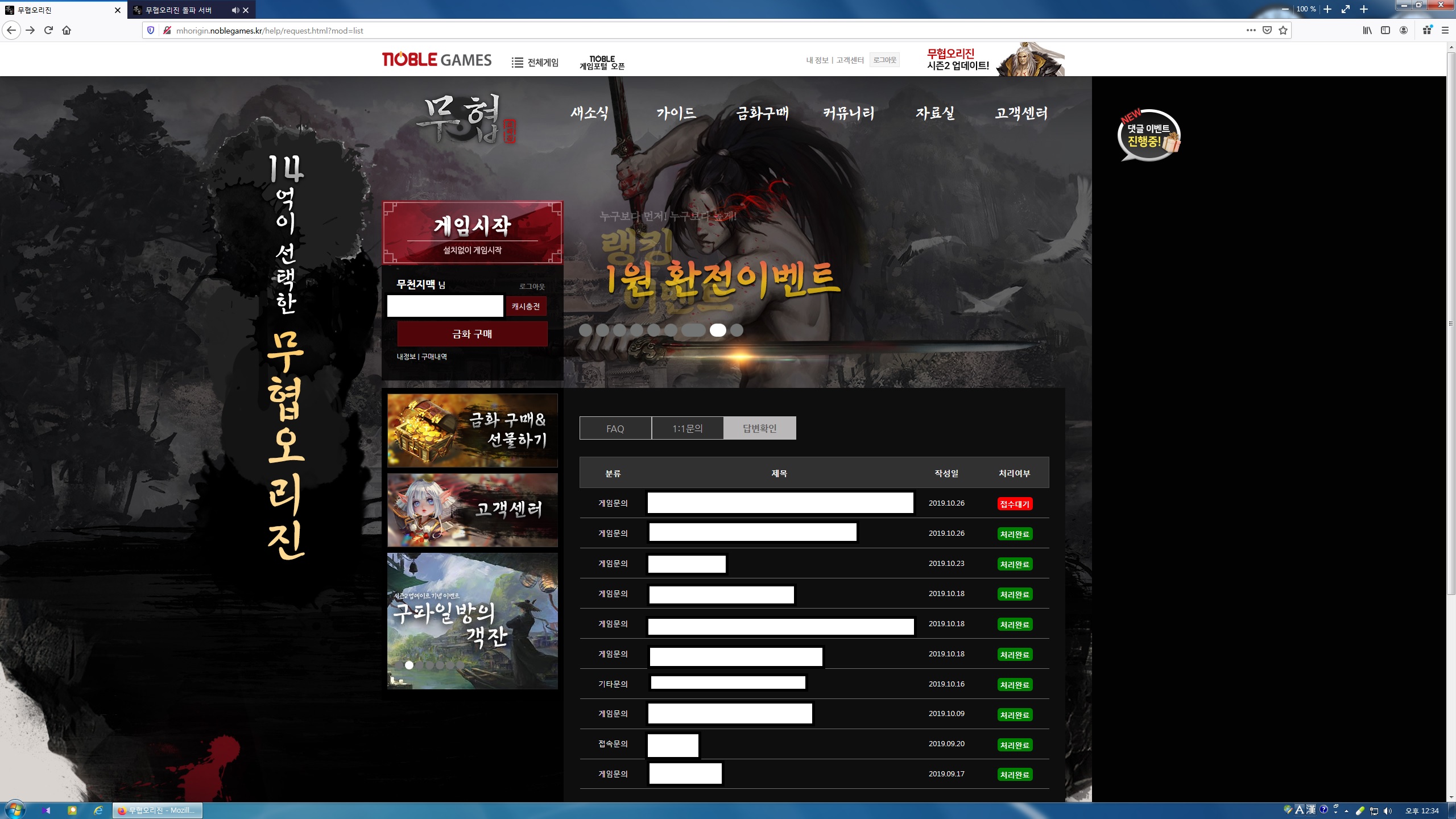Select the white active carousel dot
Screen dimensions: 1456x819
(718, 330)
